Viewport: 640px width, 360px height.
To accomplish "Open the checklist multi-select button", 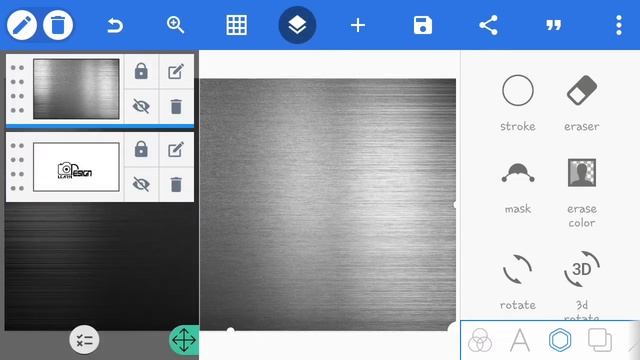I will click(84, 340).
